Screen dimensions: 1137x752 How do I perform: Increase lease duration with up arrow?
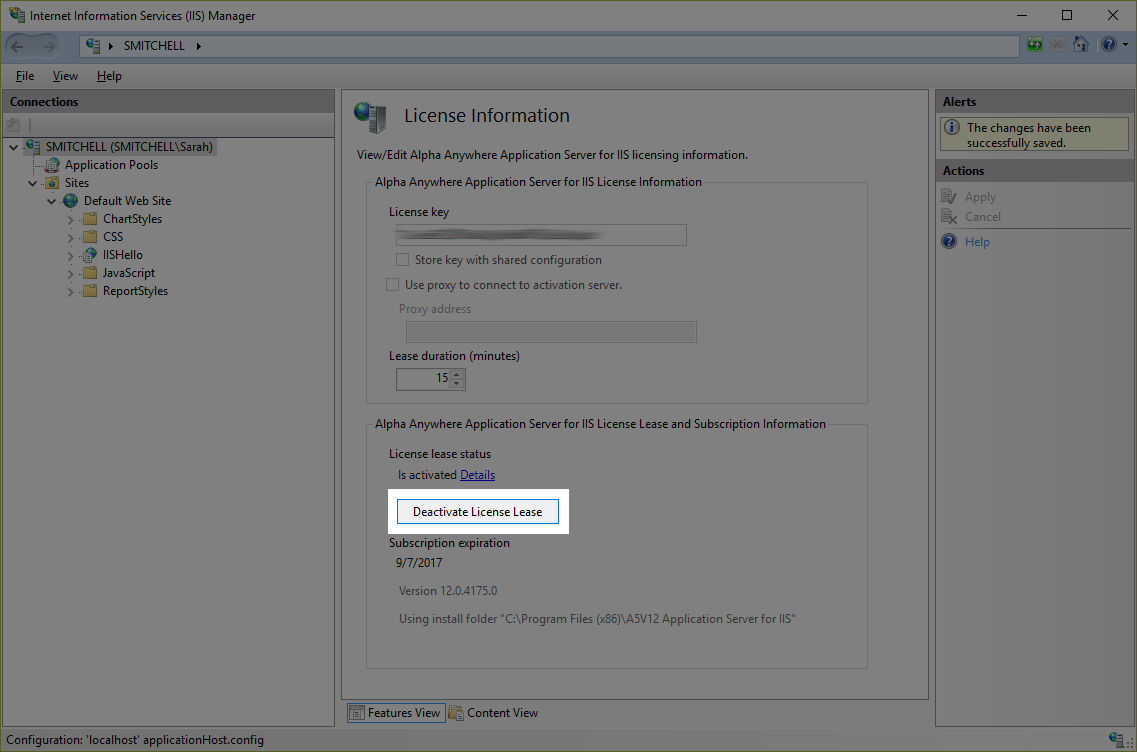tap(457, 374)
